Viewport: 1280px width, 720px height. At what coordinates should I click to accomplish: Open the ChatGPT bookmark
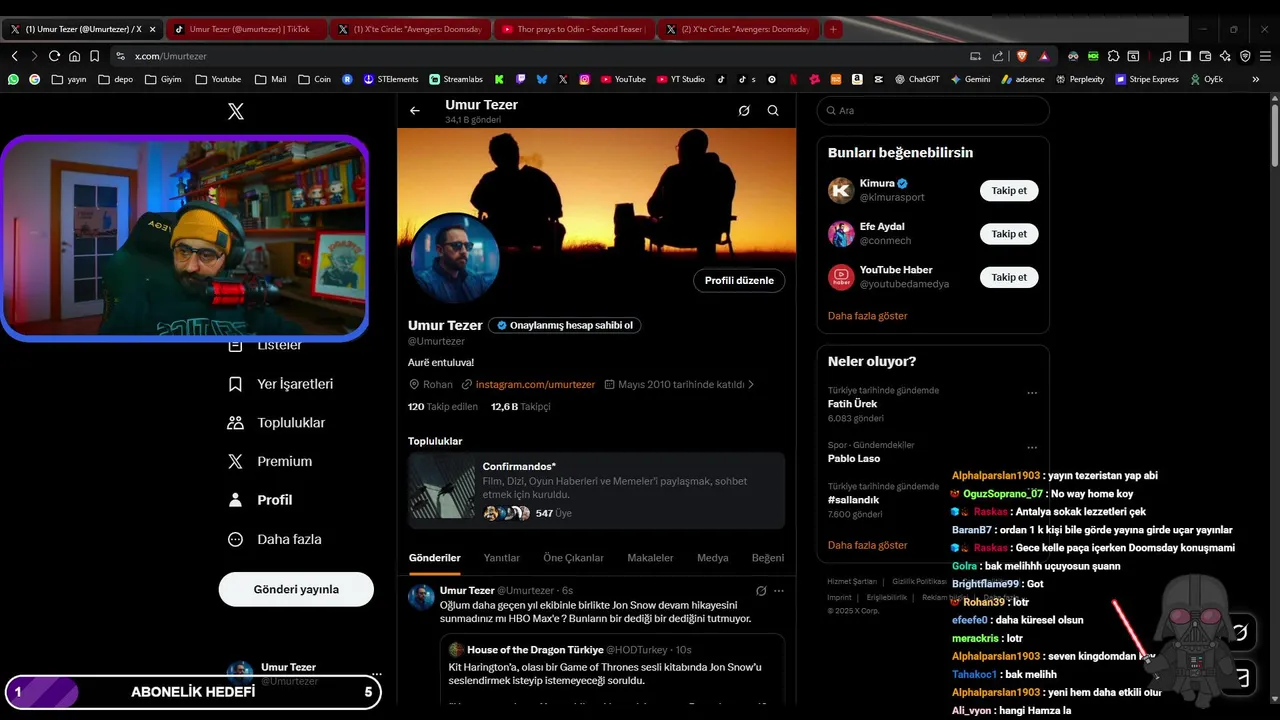[917, 79]
